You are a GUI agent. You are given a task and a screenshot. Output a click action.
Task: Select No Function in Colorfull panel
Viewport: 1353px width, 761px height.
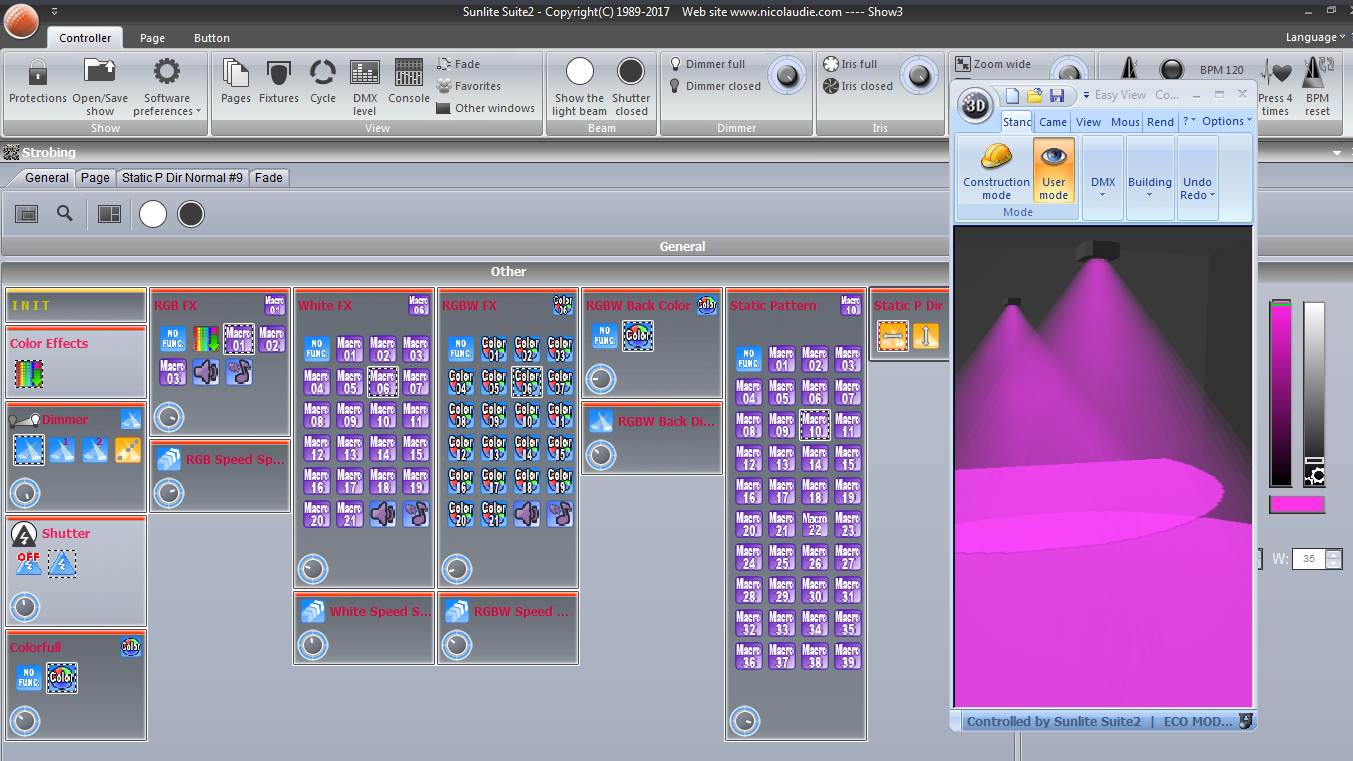[28, 678]
